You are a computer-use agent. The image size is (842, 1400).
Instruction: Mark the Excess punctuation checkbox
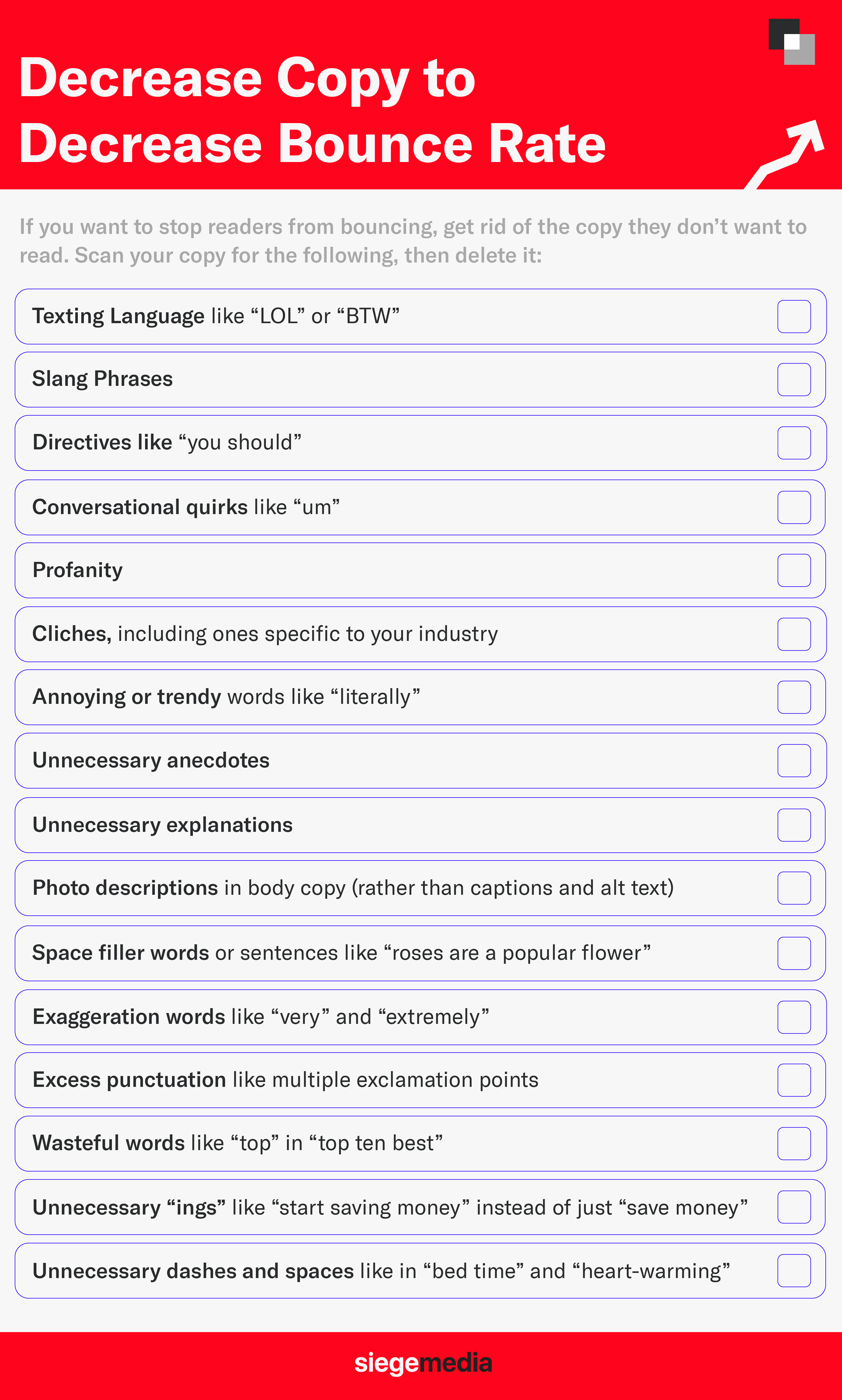coord(794,1080)
